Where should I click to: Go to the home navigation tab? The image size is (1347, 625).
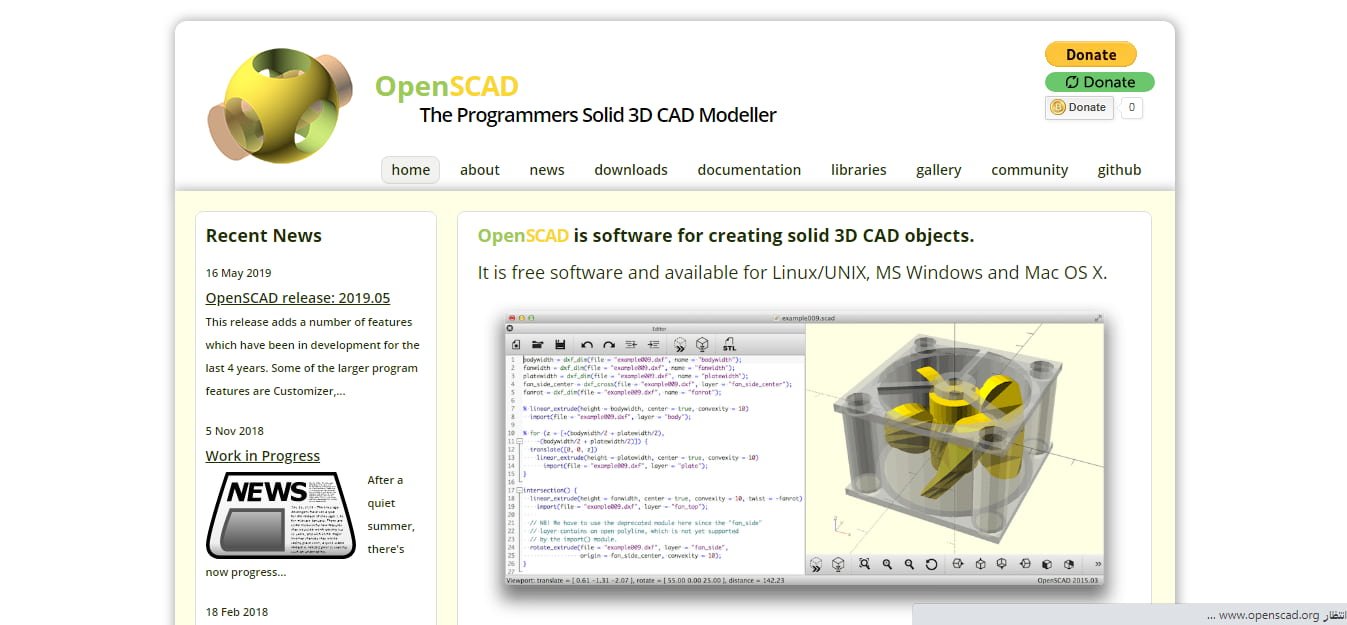[411, 170]
